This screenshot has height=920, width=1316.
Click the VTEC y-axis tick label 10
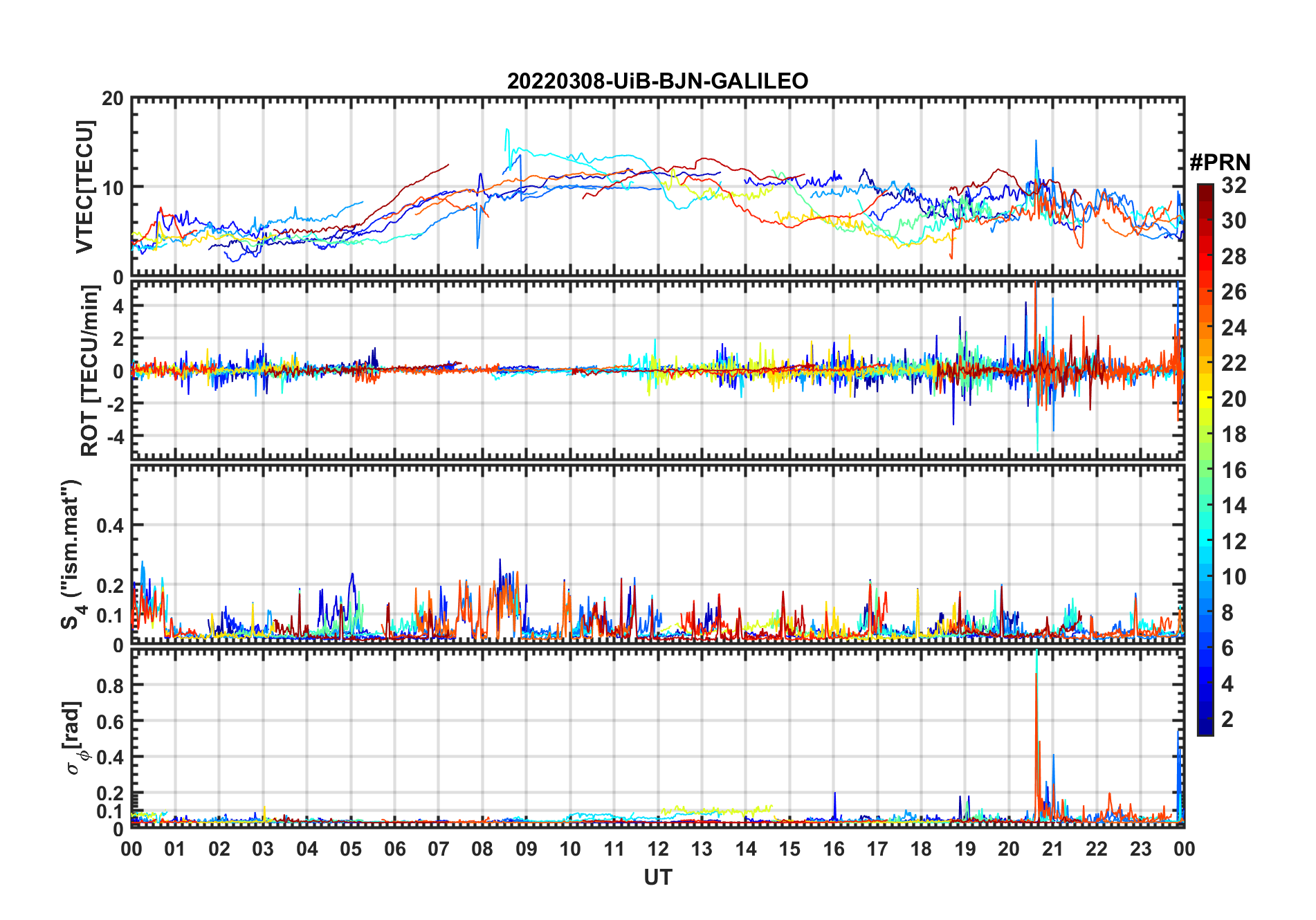113,187
